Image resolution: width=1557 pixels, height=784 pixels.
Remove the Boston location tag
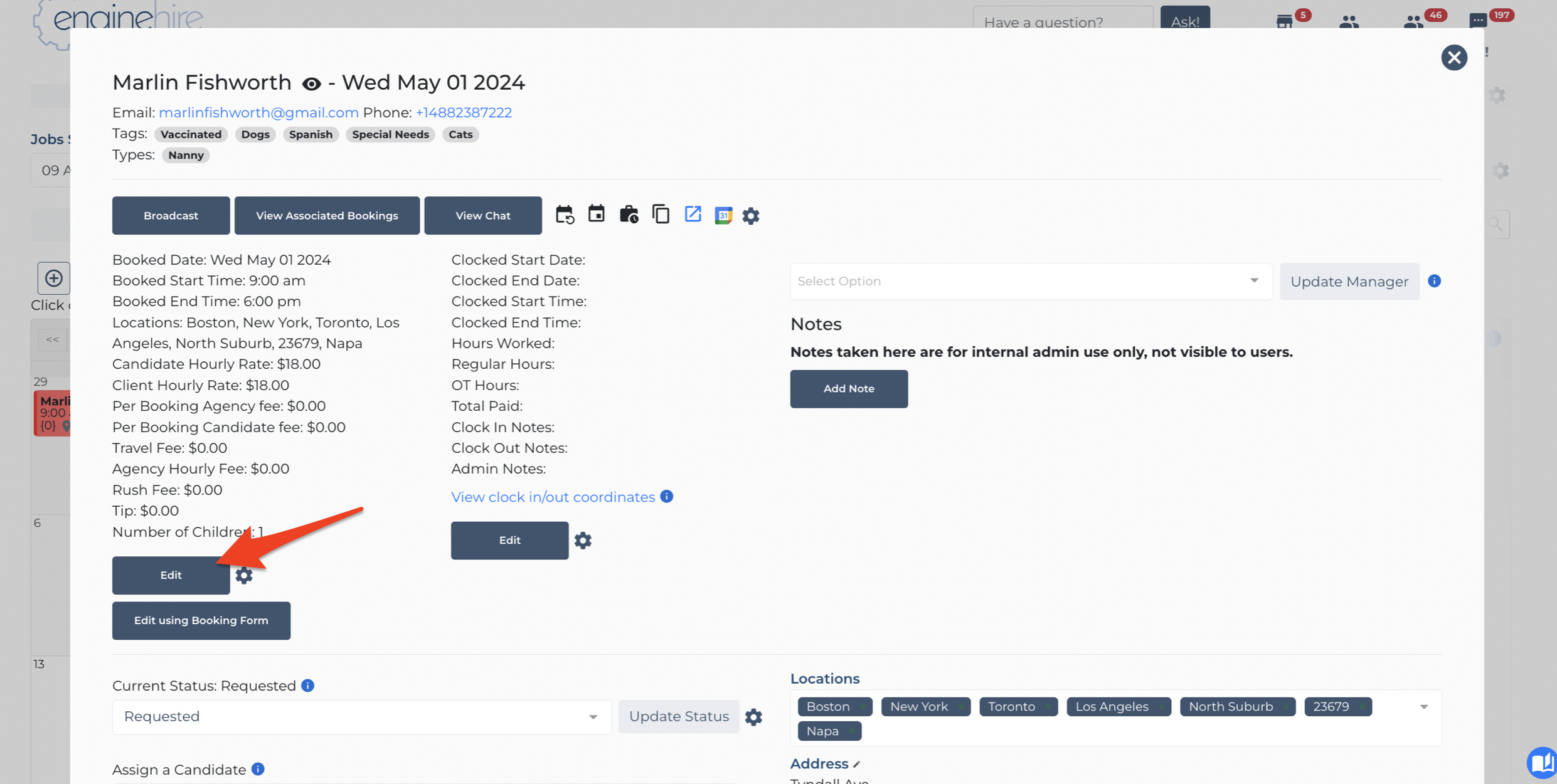coord(863,707)
